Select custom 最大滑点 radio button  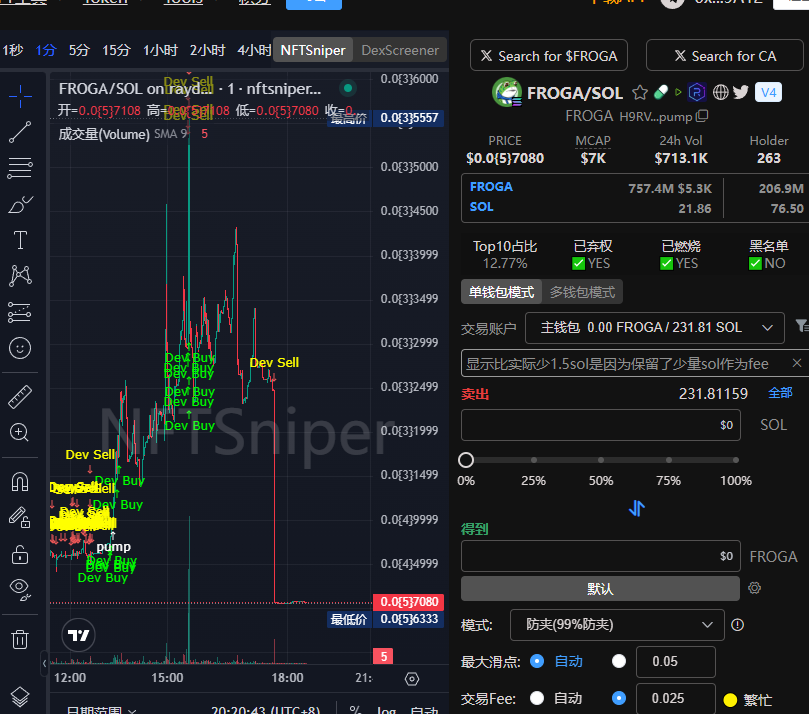619,661
